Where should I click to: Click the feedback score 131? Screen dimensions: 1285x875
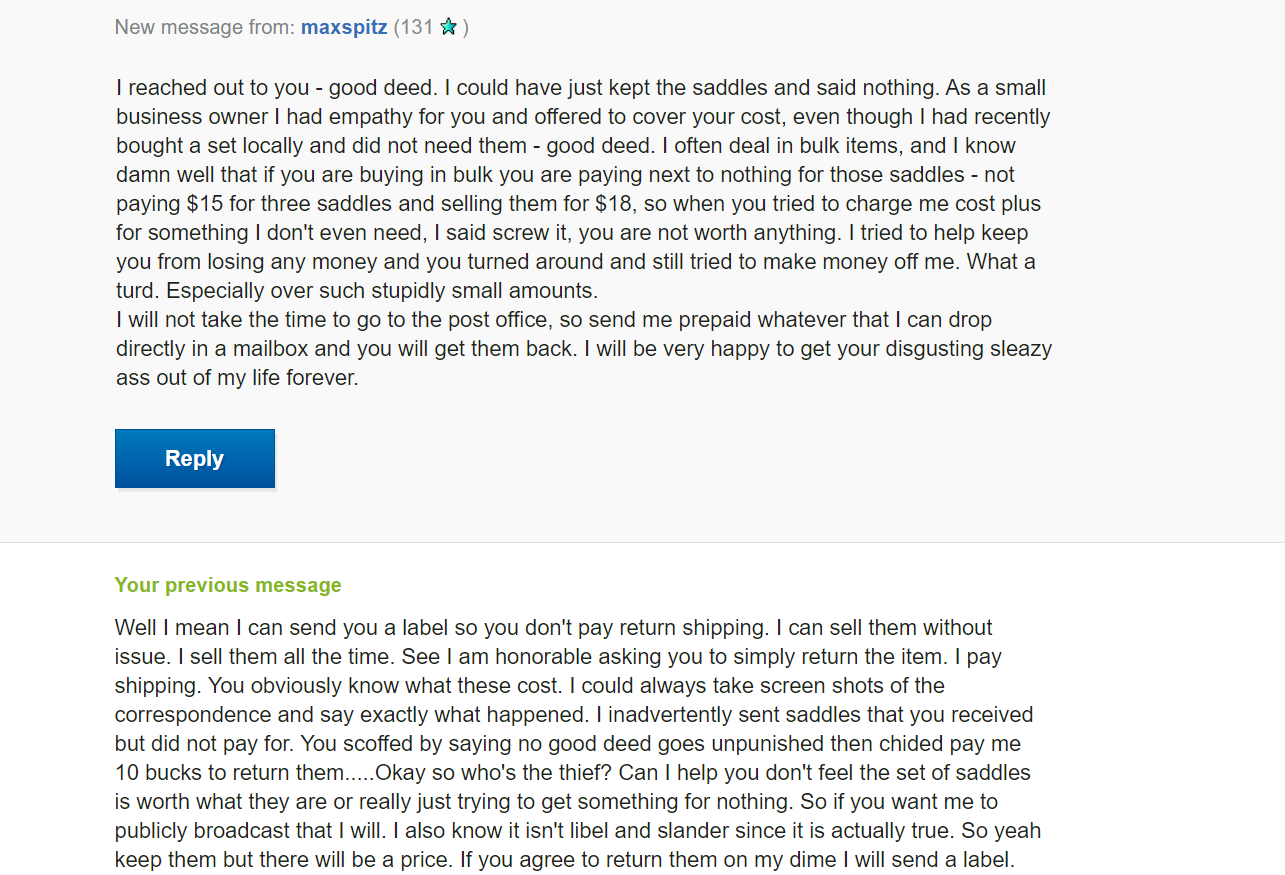[416, 27]
